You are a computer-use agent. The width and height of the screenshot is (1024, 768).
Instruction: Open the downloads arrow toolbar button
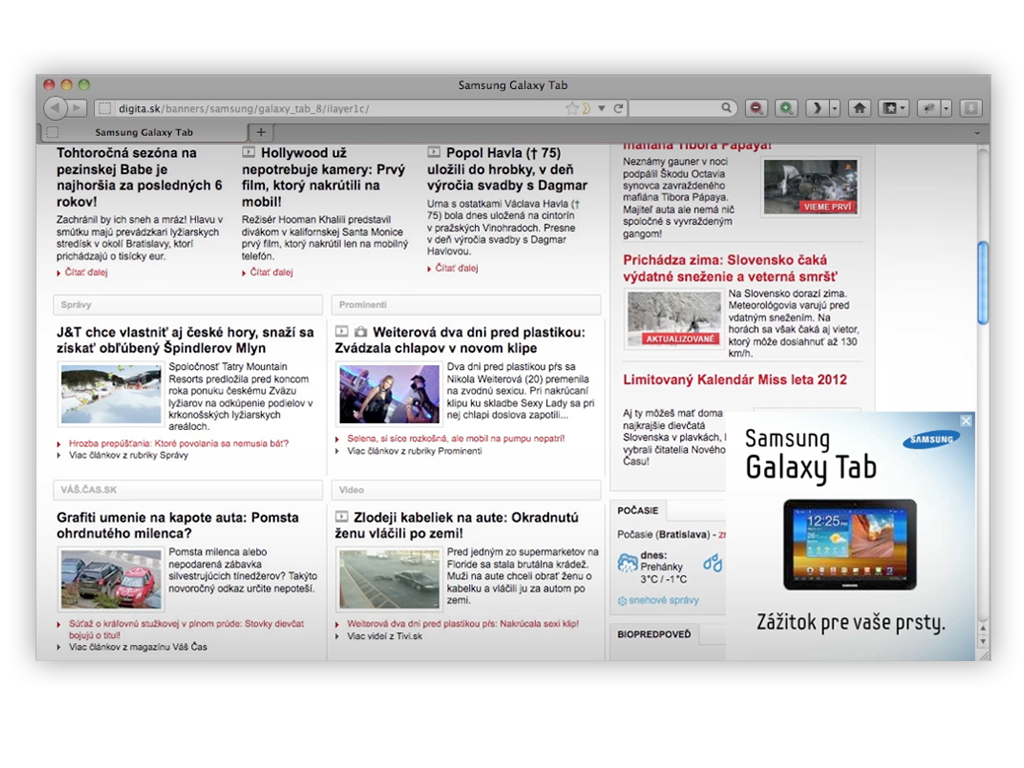[971, 108]
